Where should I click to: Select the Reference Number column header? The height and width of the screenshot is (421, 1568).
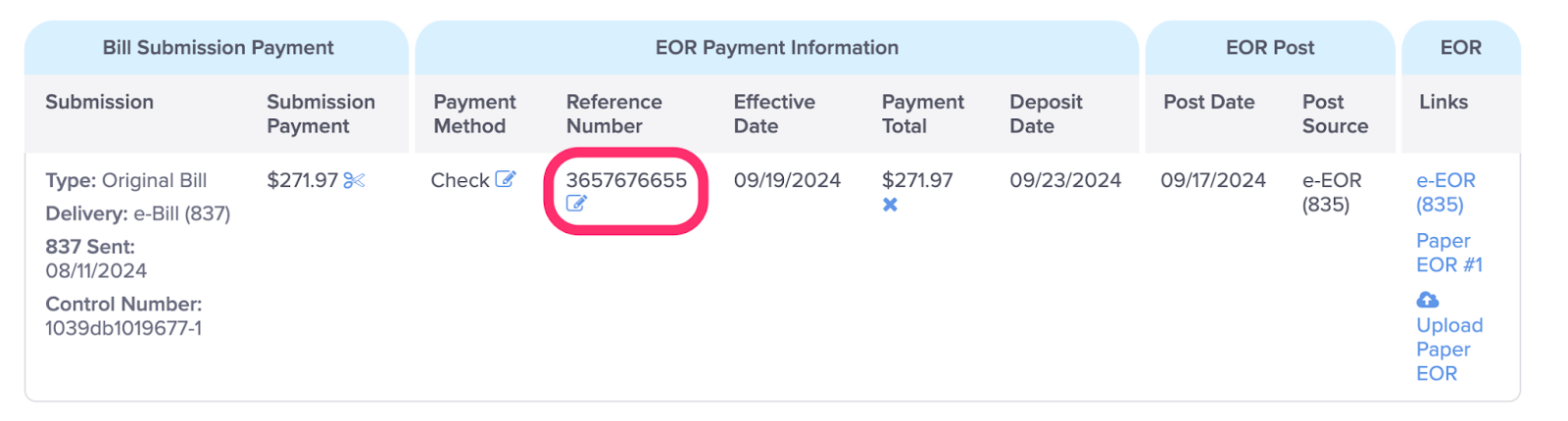(x=613, y=114)
